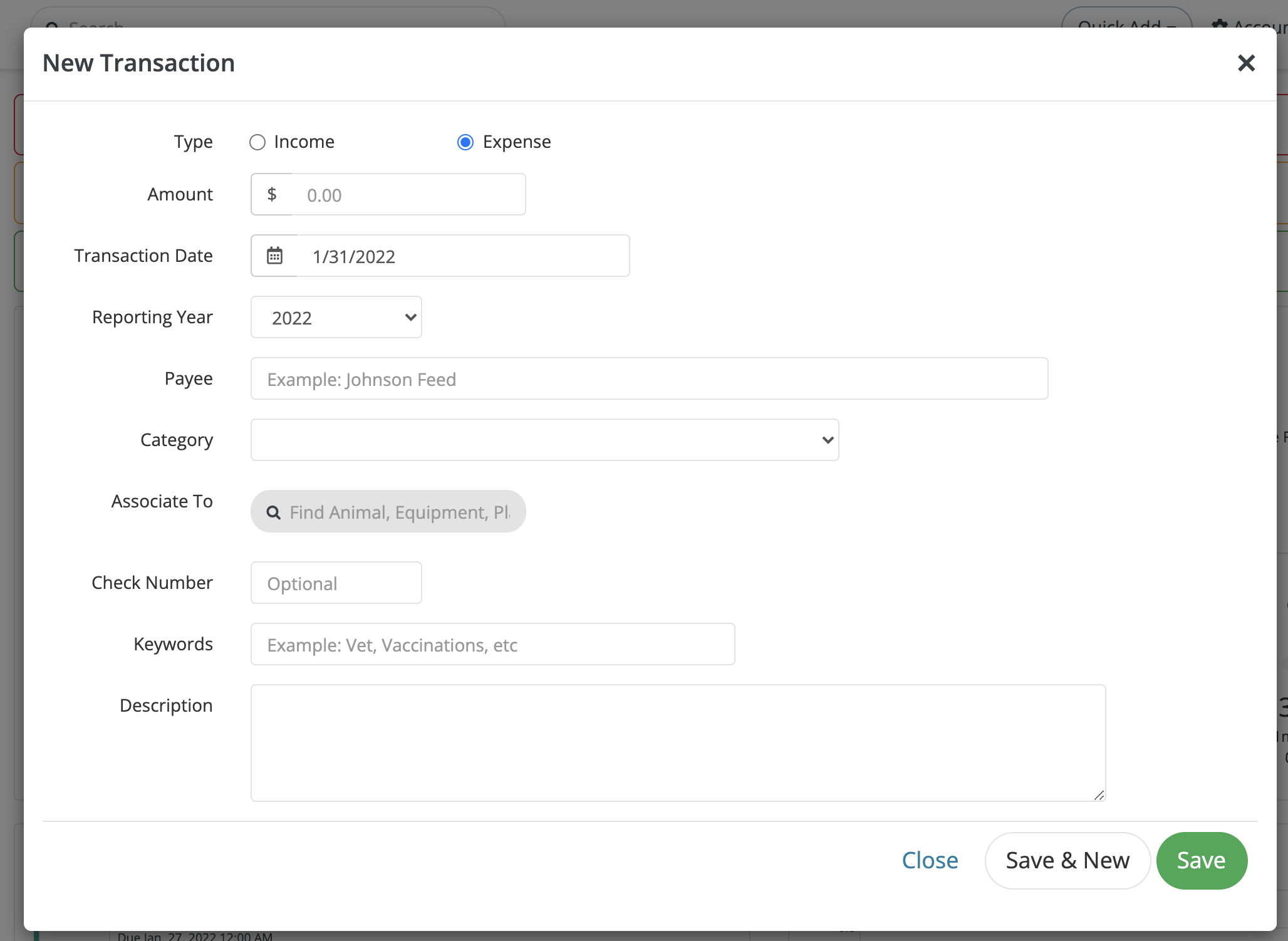Click the Close link
This screenshot has width=1288, height=941.
pyautogui.click(x=930, y=860)
